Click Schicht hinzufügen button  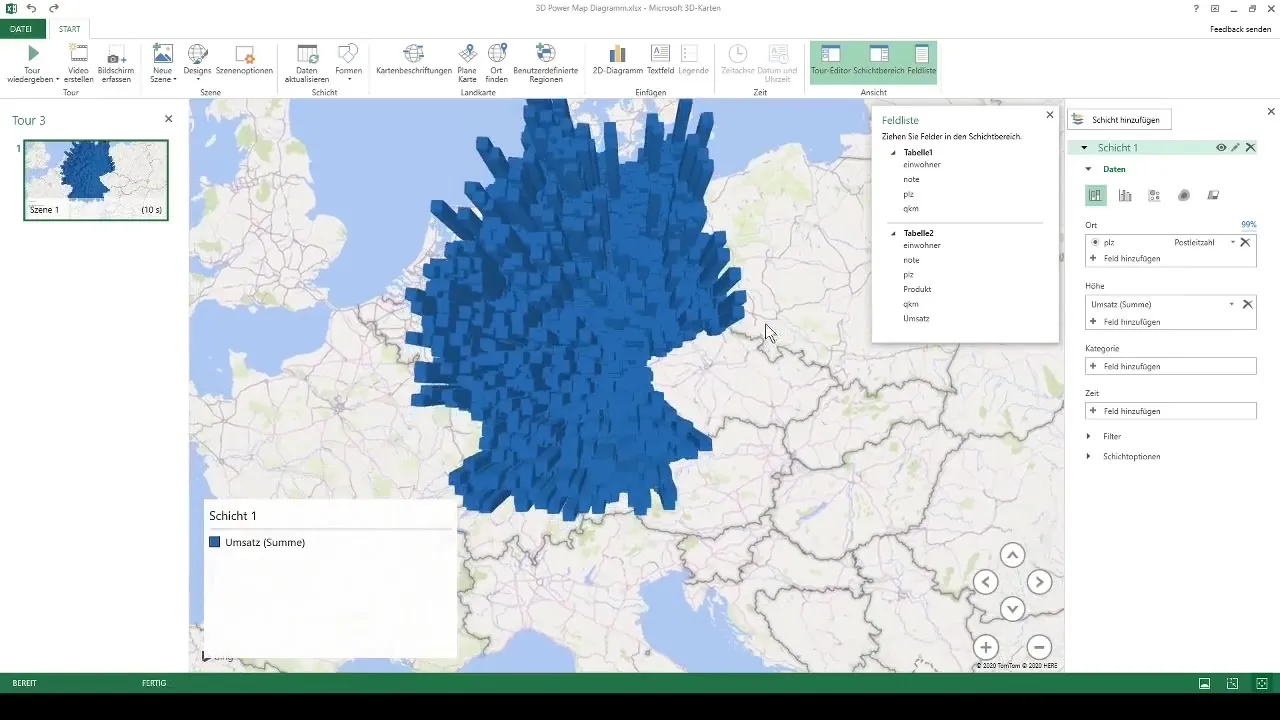1119,119
